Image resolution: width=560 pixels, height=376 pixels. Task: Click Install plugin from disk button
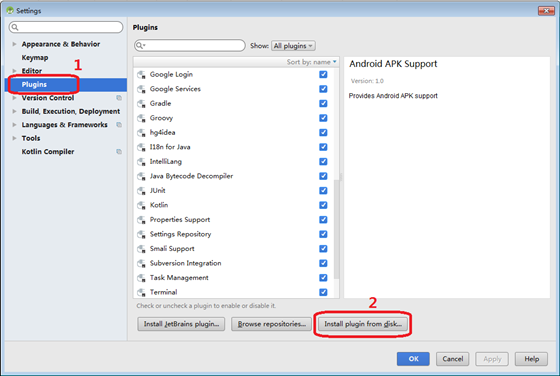pos(363,324)
